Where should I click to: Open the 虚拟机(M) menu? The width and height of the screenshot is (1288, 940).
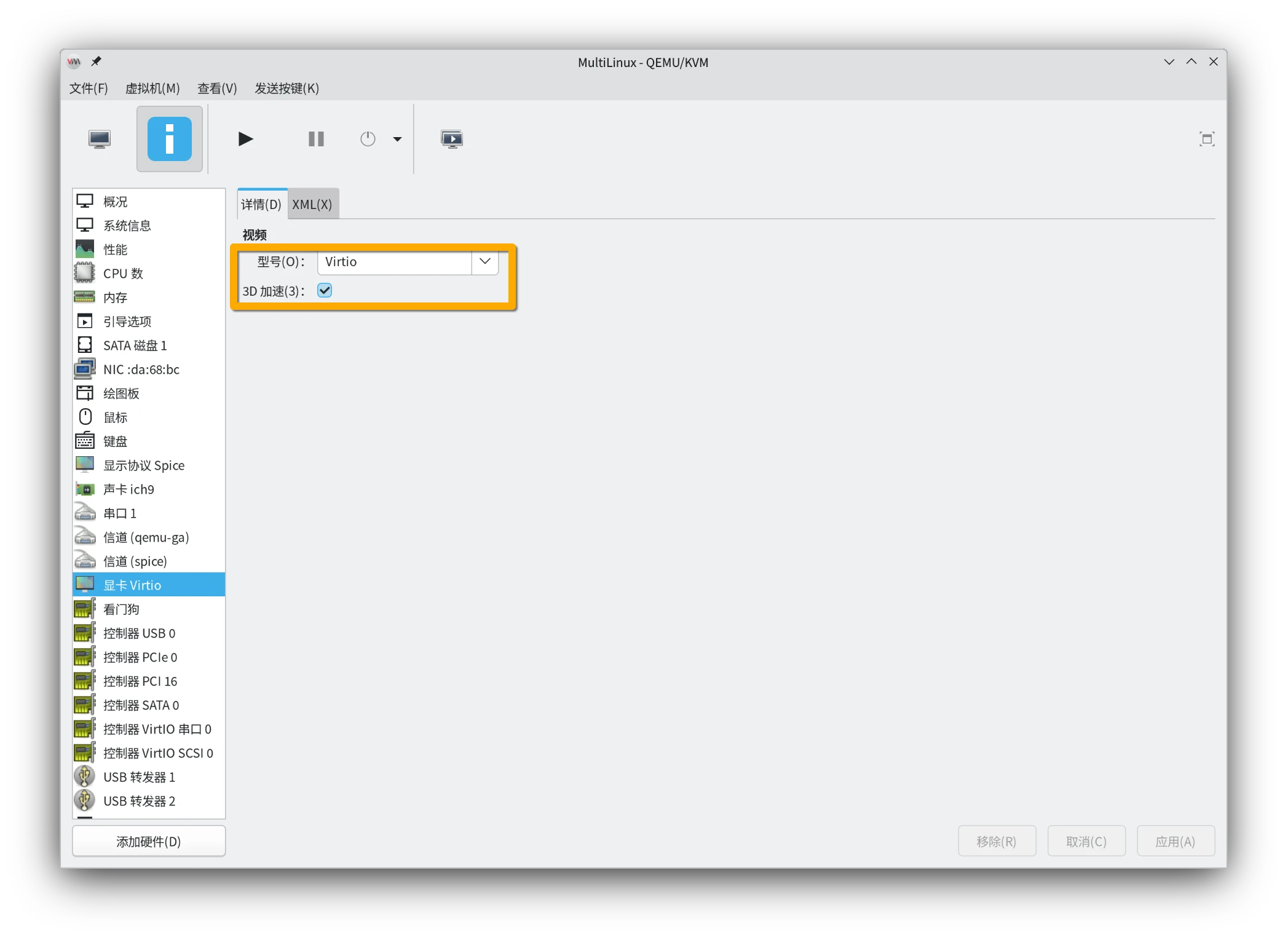[152, 88]
